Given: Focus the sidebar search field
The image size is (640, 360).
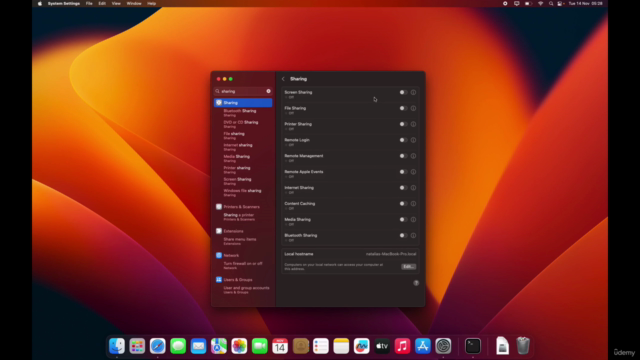Looking at the screenshot, I should (243, 91).
